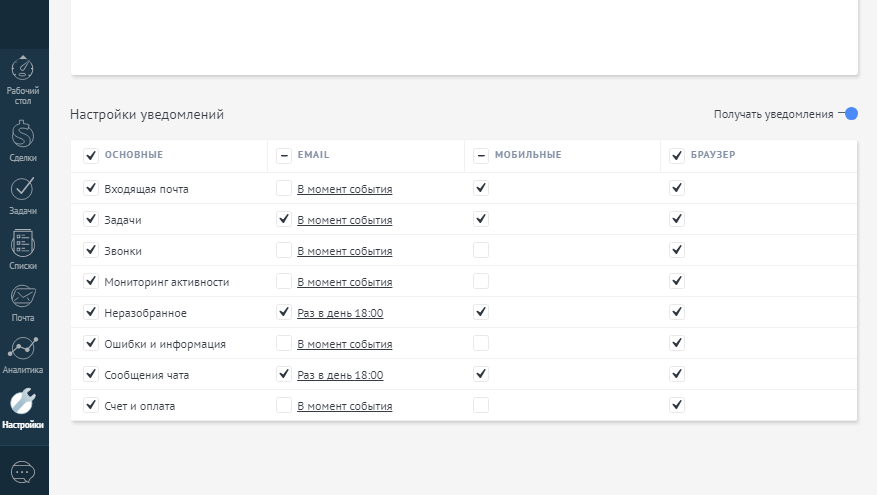Open Сообщения чата email timing selector
Screen dimensions: 877x495
pos(340,375)
